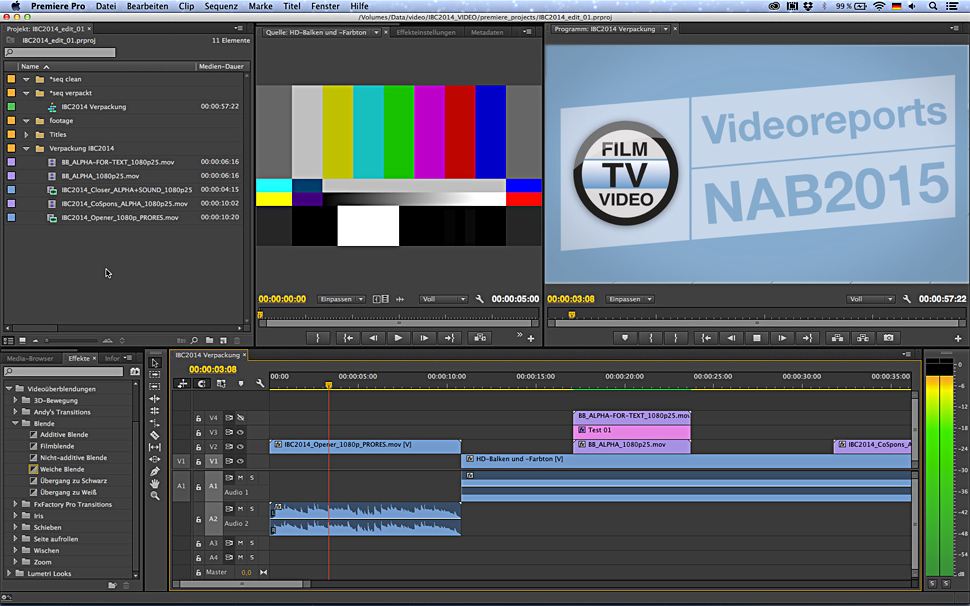Mute audio track A1
The height and width of the screenshot is (606, 970).
(x=240, y=478)
